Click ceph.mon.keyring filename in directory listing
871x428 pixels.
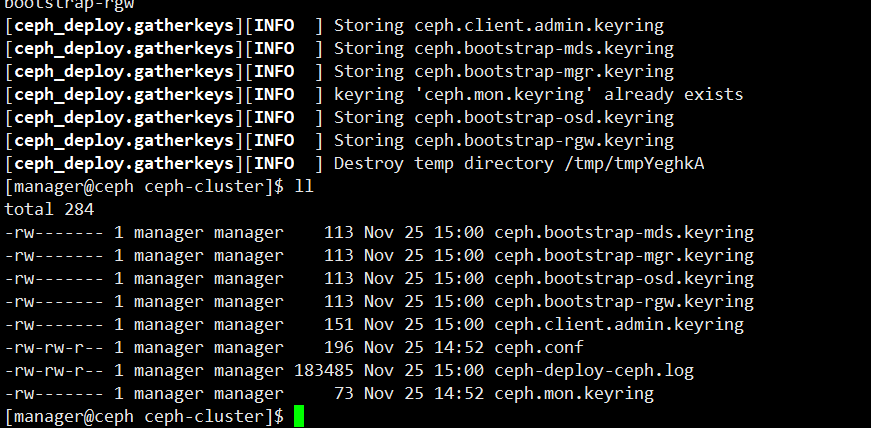(574, 394)
